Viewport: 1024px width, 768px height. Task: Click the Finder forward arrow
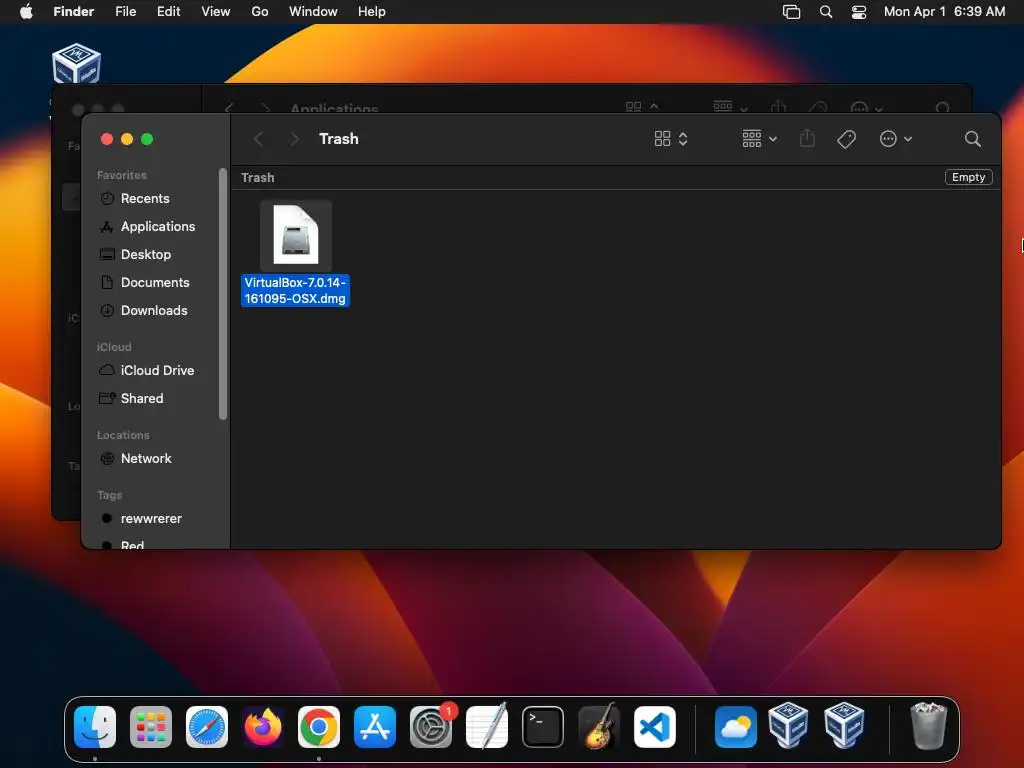(295, 139)
